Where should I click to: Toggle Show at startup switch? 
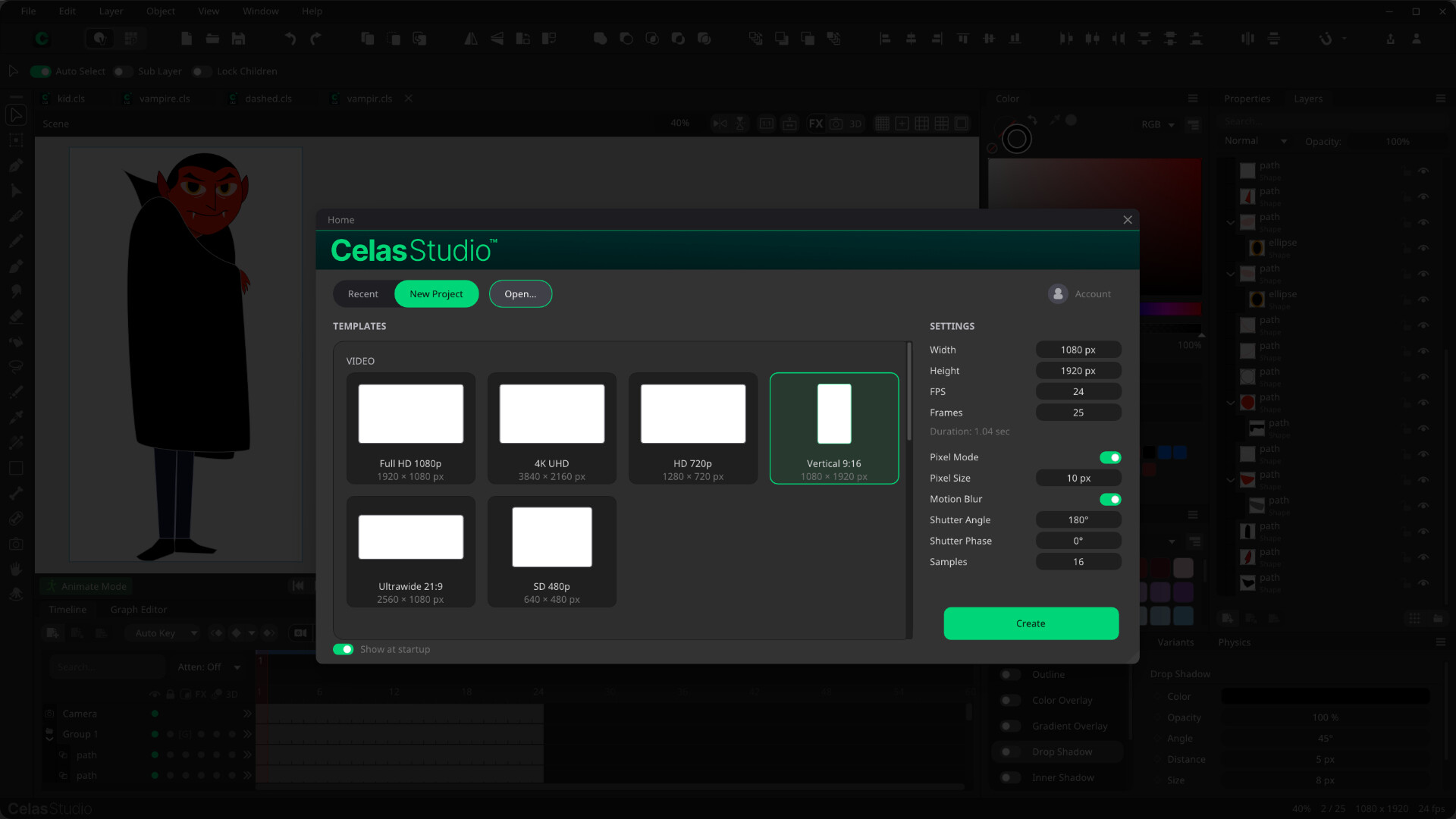coord(343,650)
